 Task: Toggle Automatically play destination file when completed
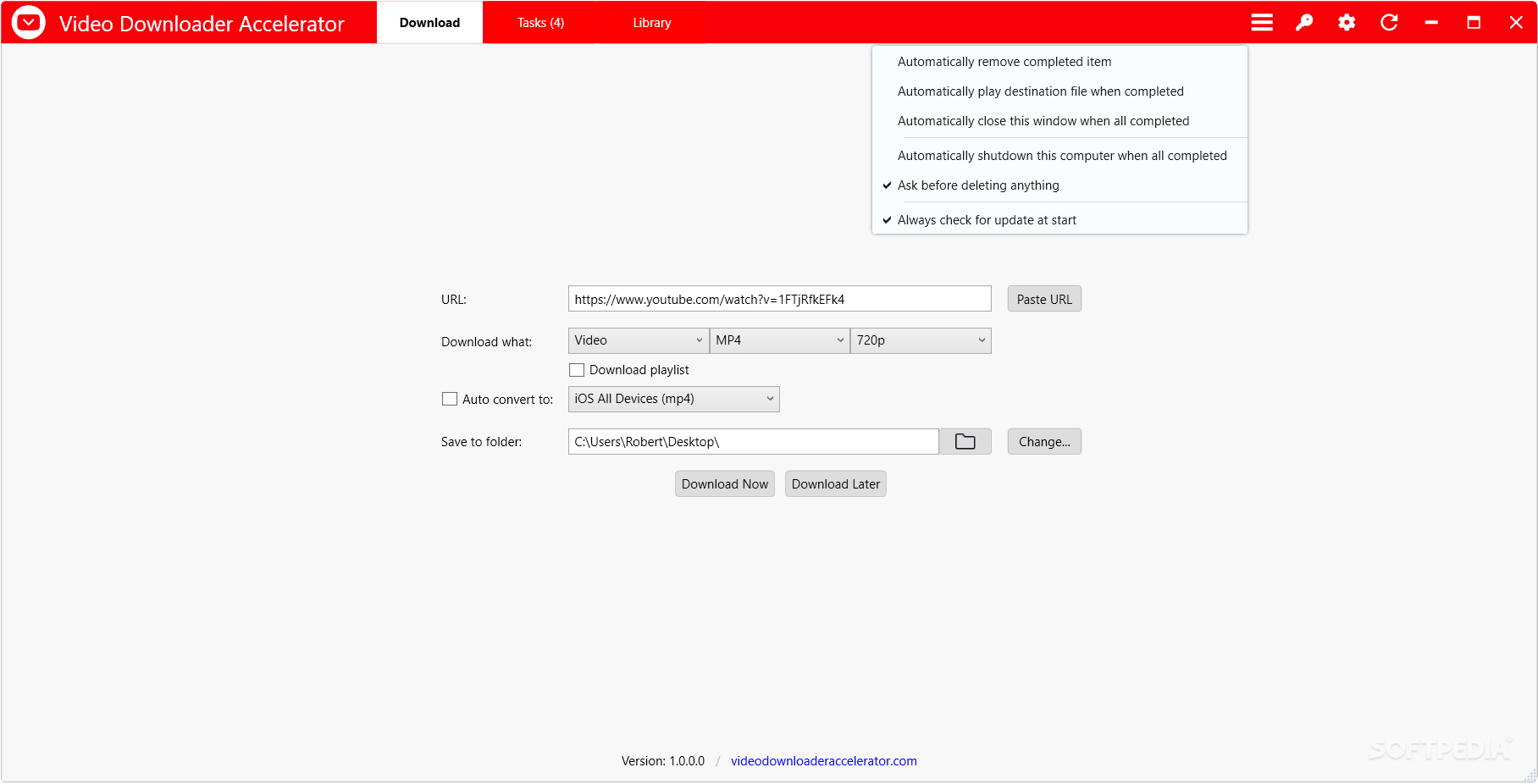pyautogui.click(x=1059, y=91)
